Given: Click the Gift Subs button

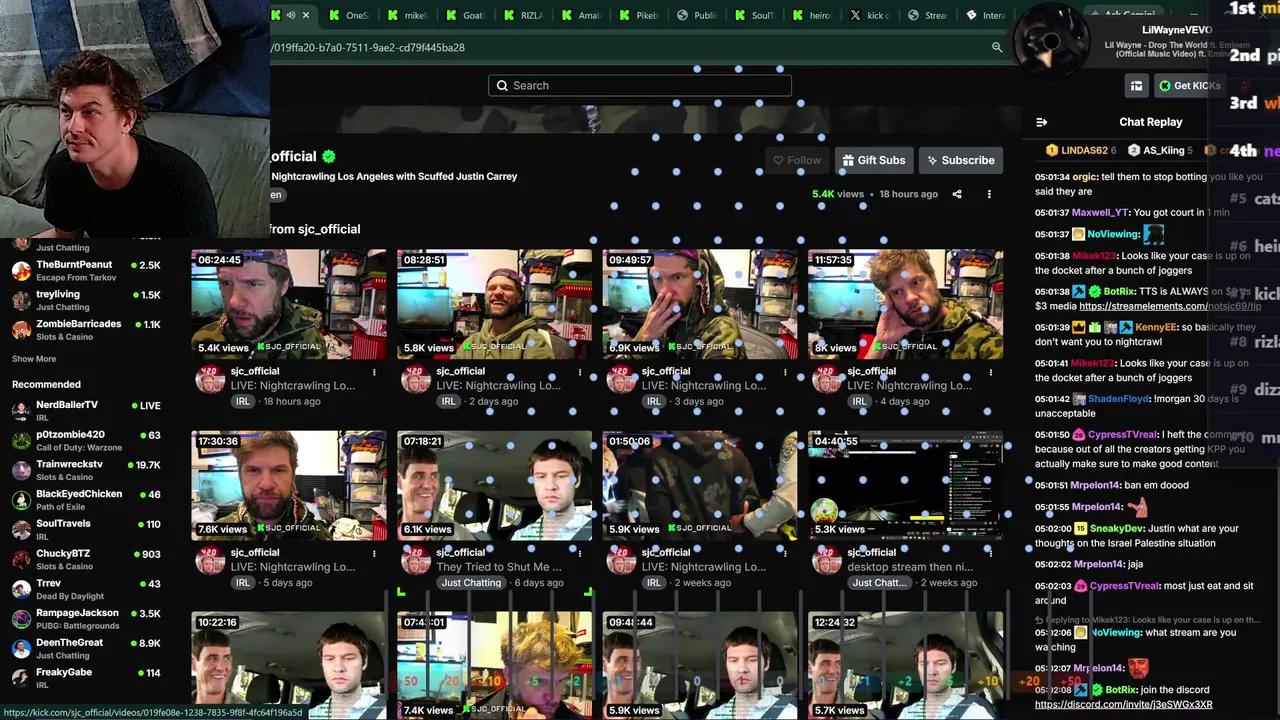Looking at the screenshot, I should pos(874,160).
